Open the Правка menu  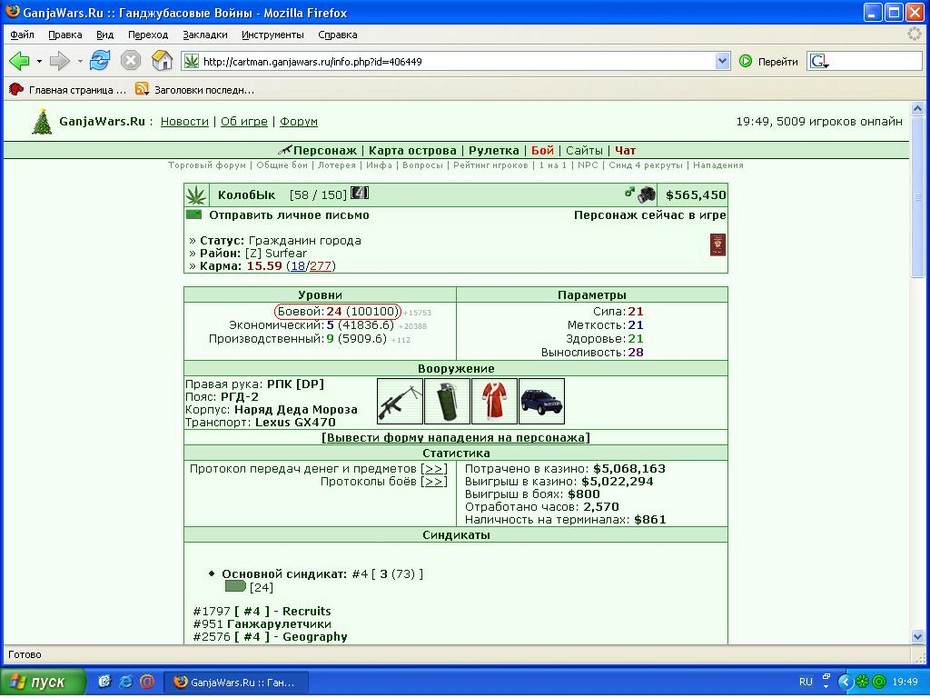[65, 34]
